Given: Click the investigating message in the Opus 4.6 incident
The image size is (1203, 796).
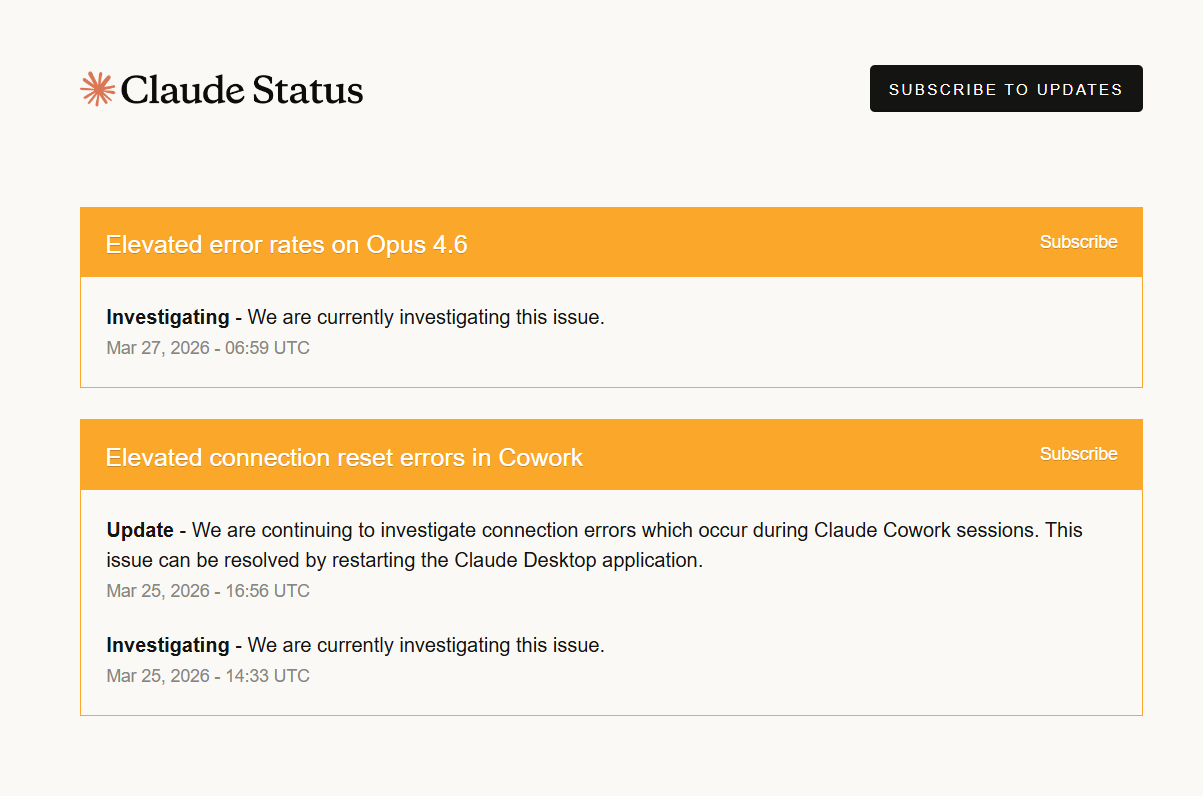Looking at the screenshot, I should (x=426, y=317).
